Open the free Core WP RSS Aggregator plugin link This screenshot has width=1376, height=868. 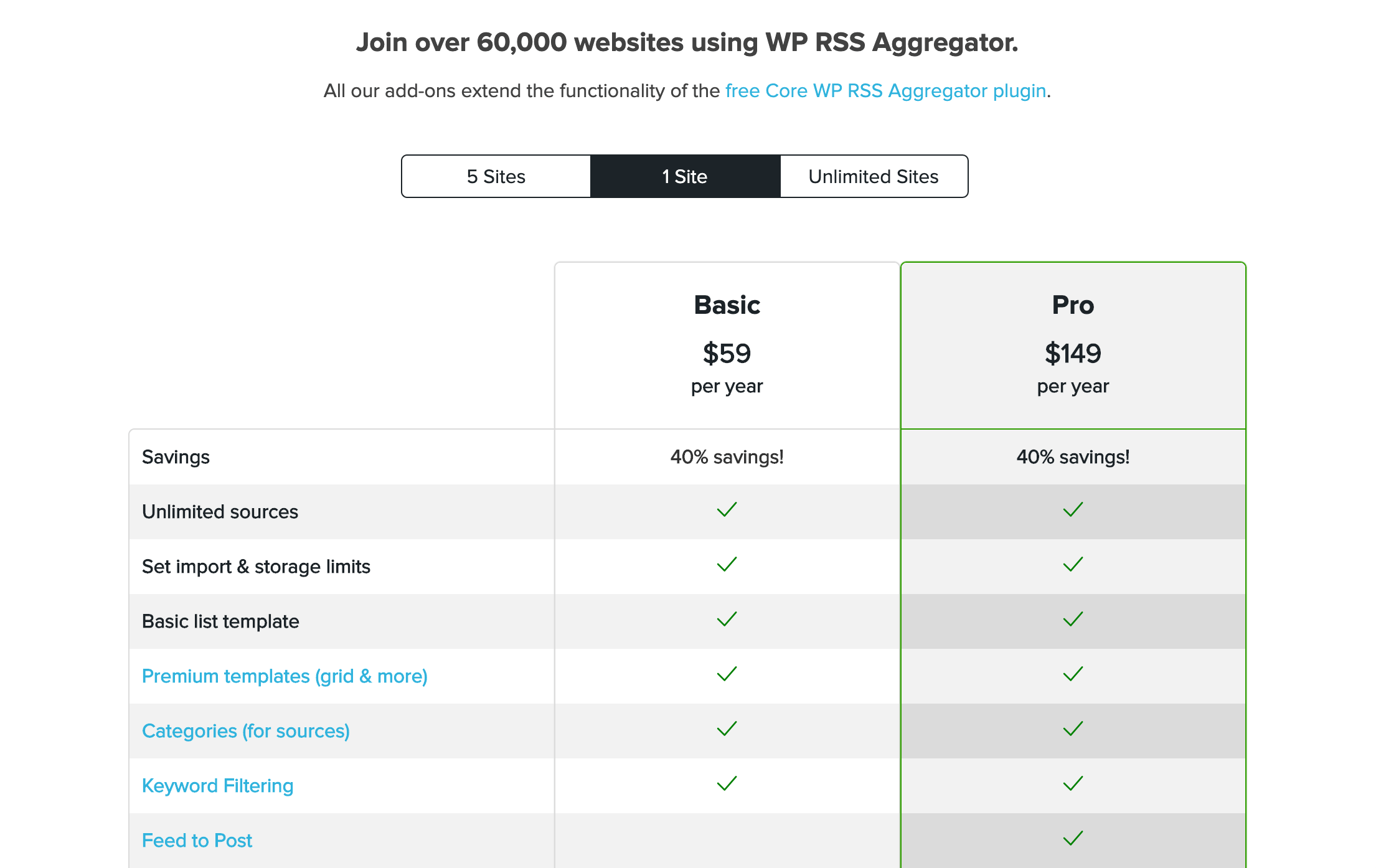[x=885, y=91]
